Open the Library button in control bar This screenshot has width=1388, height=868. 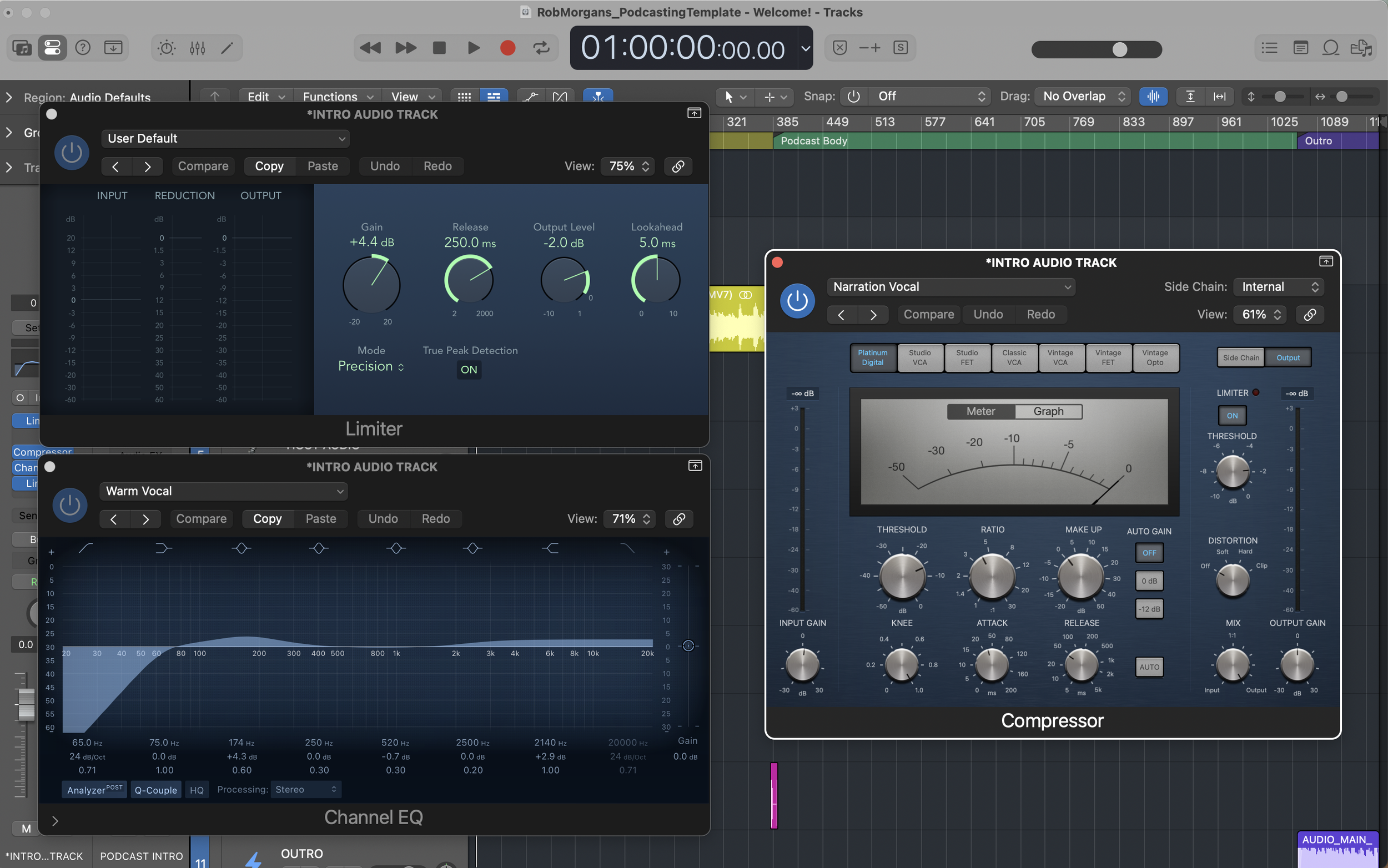pos(22,48)
